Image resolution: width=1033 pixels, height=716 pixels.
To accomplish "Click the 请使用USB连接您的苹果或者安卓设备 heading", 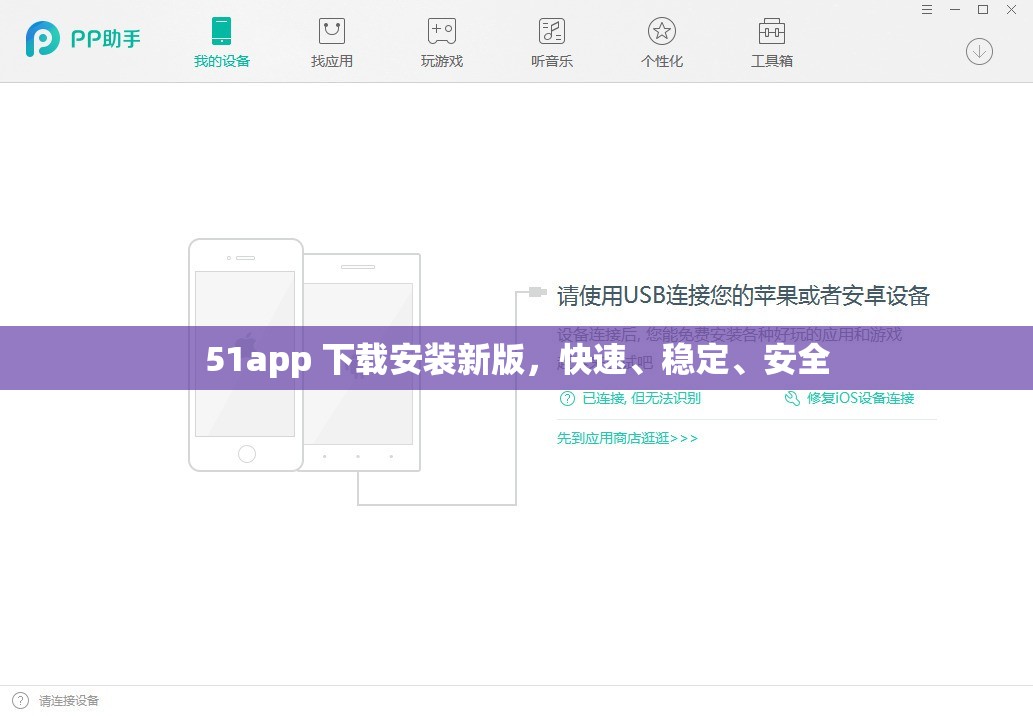I will pos(743,296).
